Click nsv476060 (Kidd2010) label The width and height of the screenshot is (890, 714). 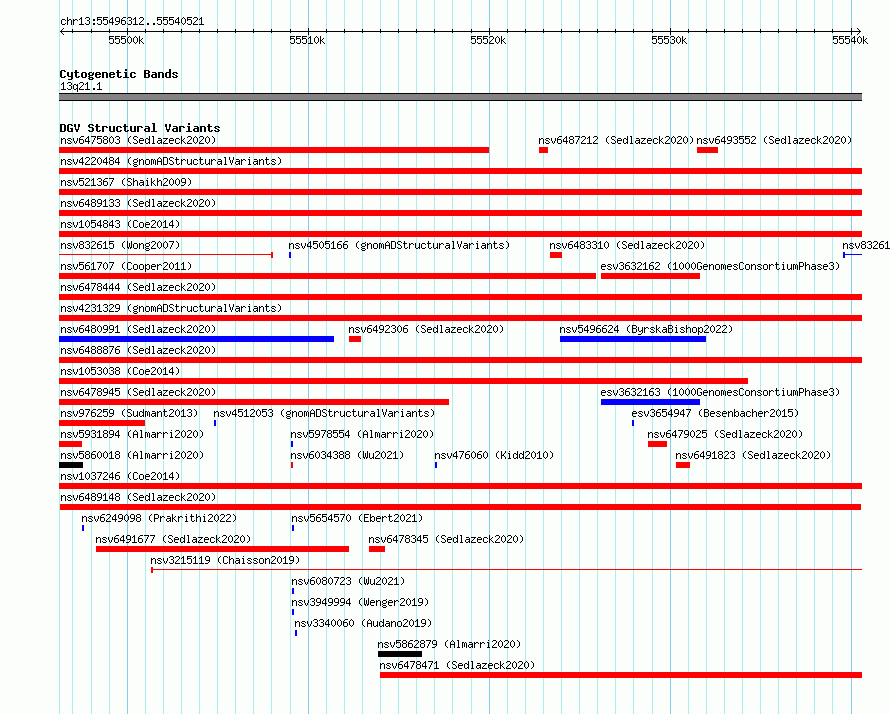[494, 455]
